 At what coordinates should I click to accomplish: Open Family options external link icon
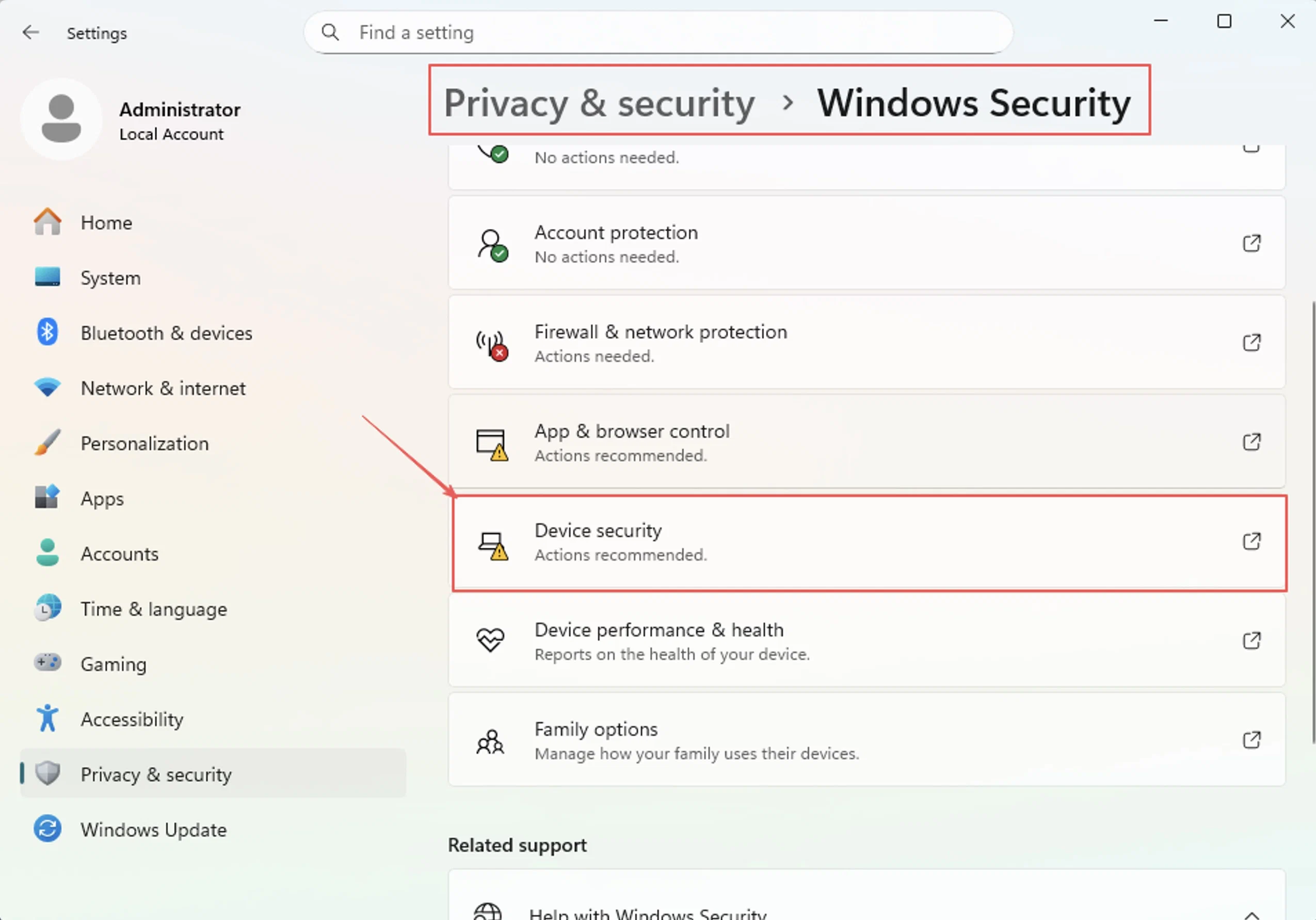(1252, 739)
